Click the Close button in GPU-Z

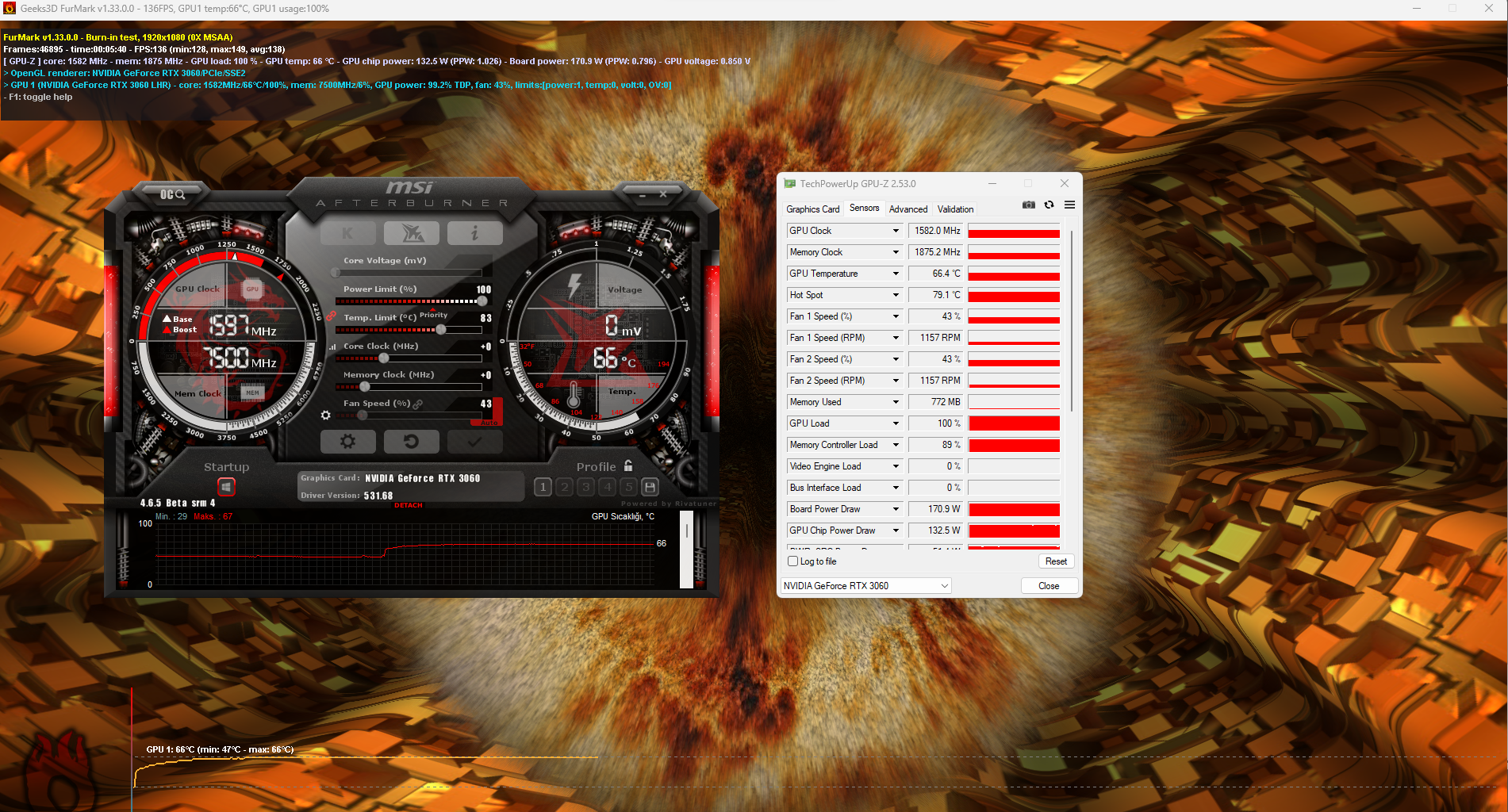tap(1049, 586)
